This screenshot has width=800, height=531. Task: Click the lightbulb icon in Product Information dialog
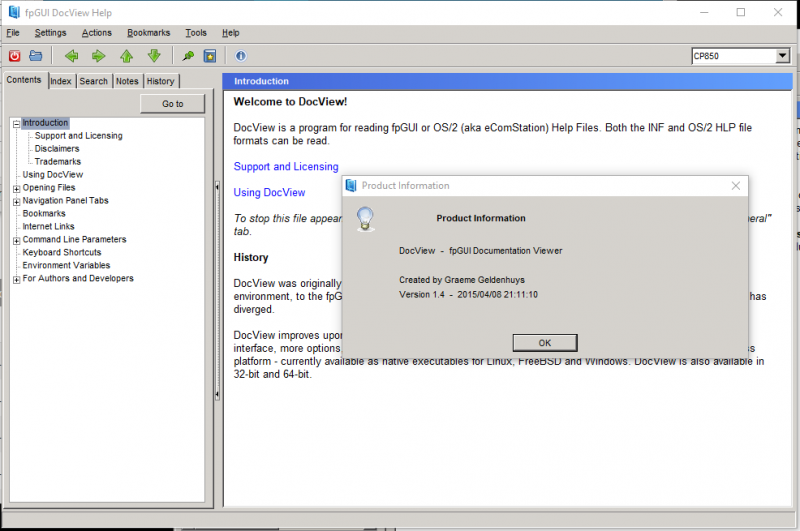pos(365,219)
